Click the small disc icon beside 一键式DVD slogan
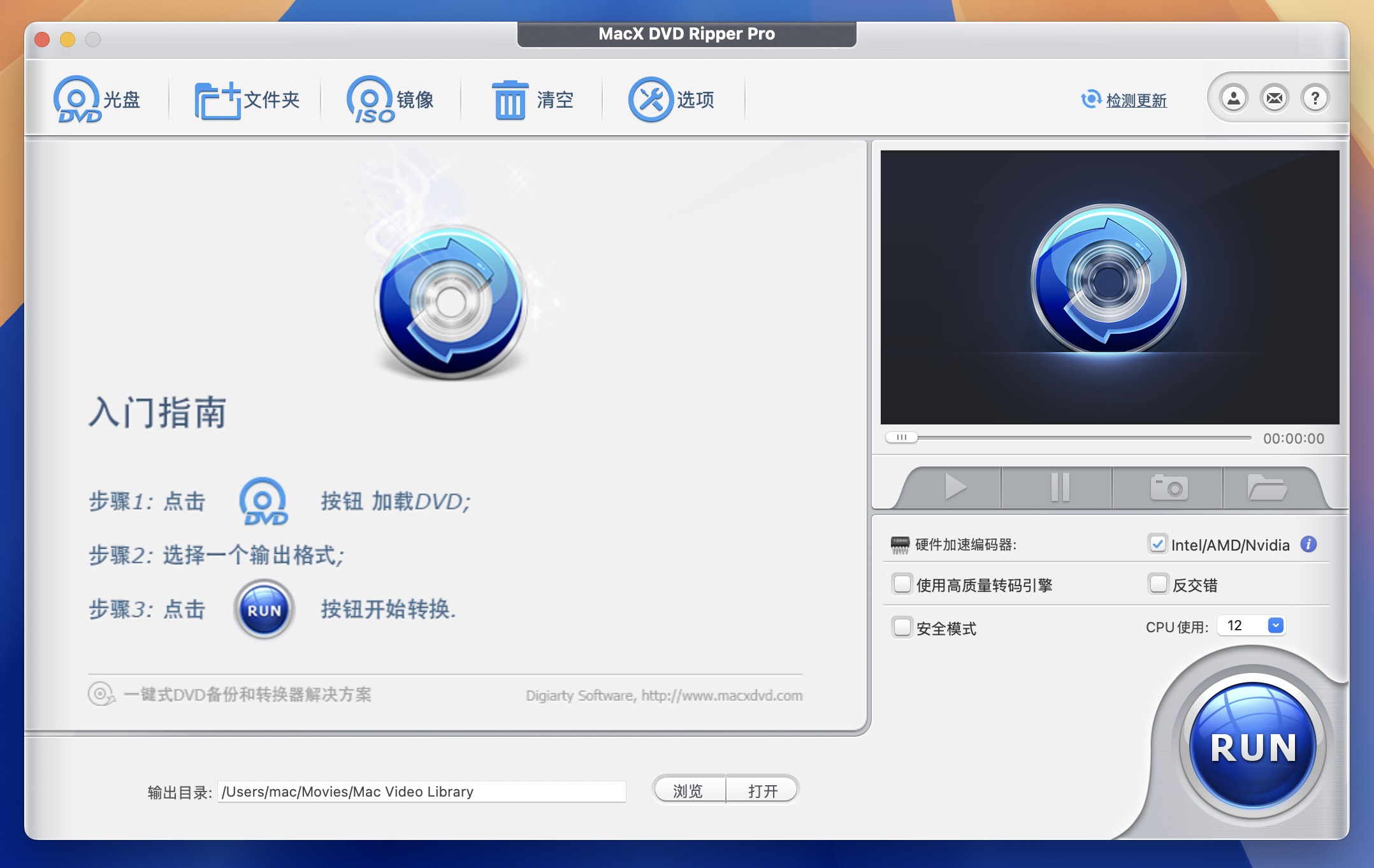Viewport: 1374px width, 868px height. tap(101, 694)
